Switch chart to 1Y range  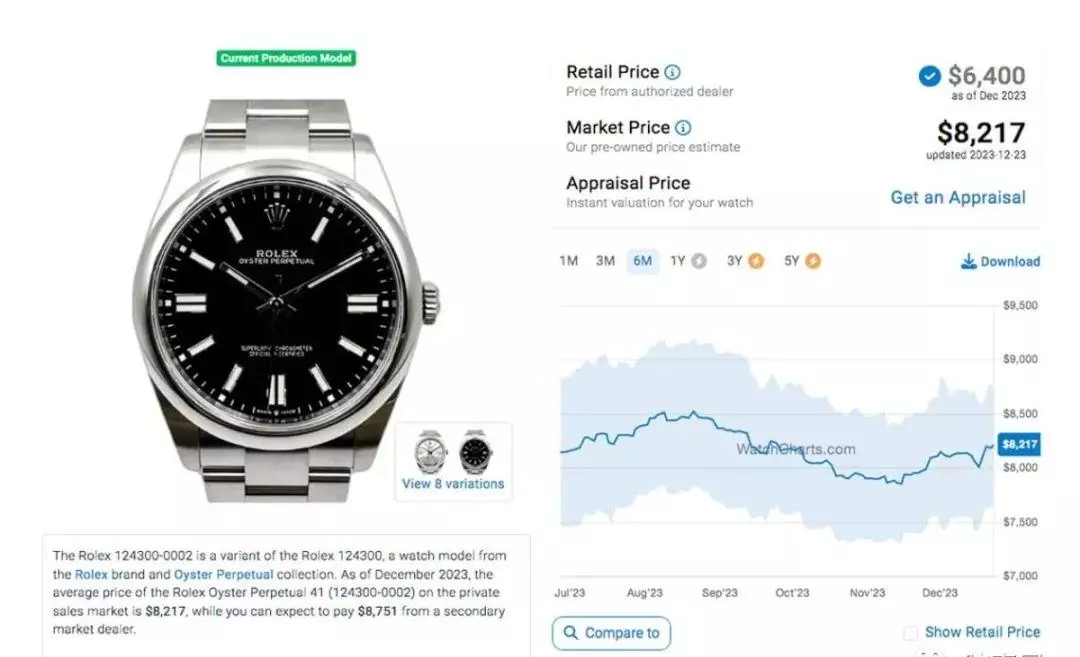pos(678,261)
